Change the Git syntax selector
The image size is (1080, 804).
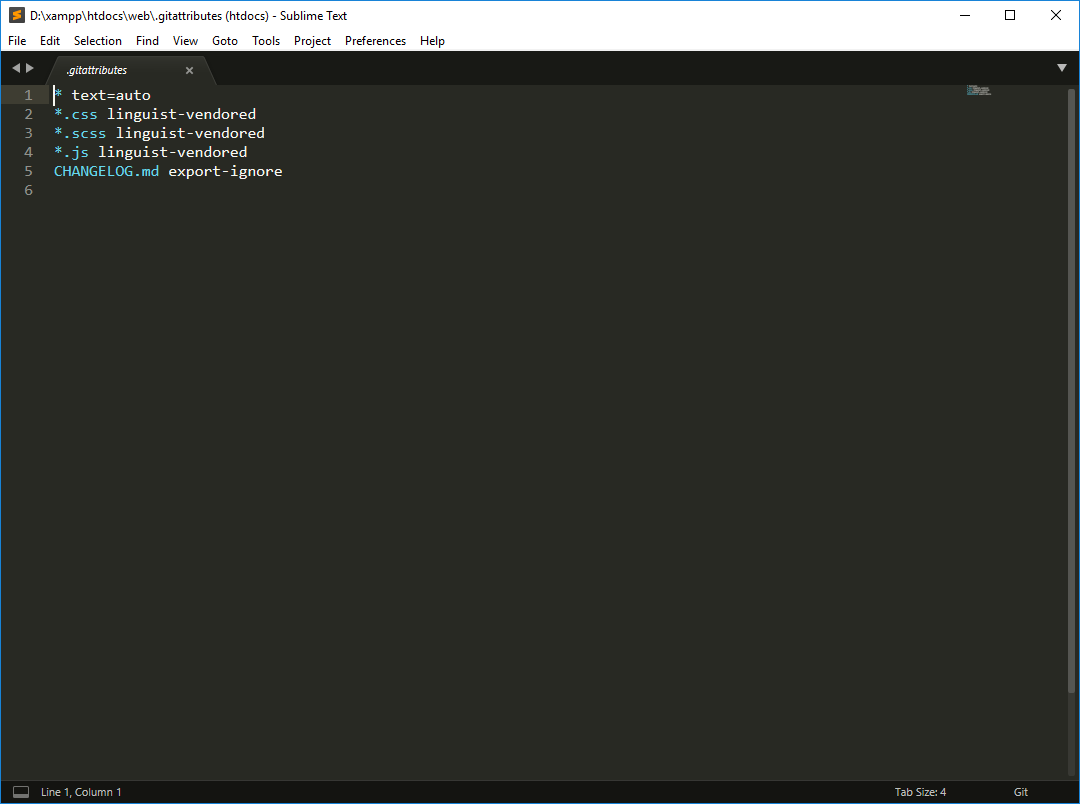(x=1020, y=792)
